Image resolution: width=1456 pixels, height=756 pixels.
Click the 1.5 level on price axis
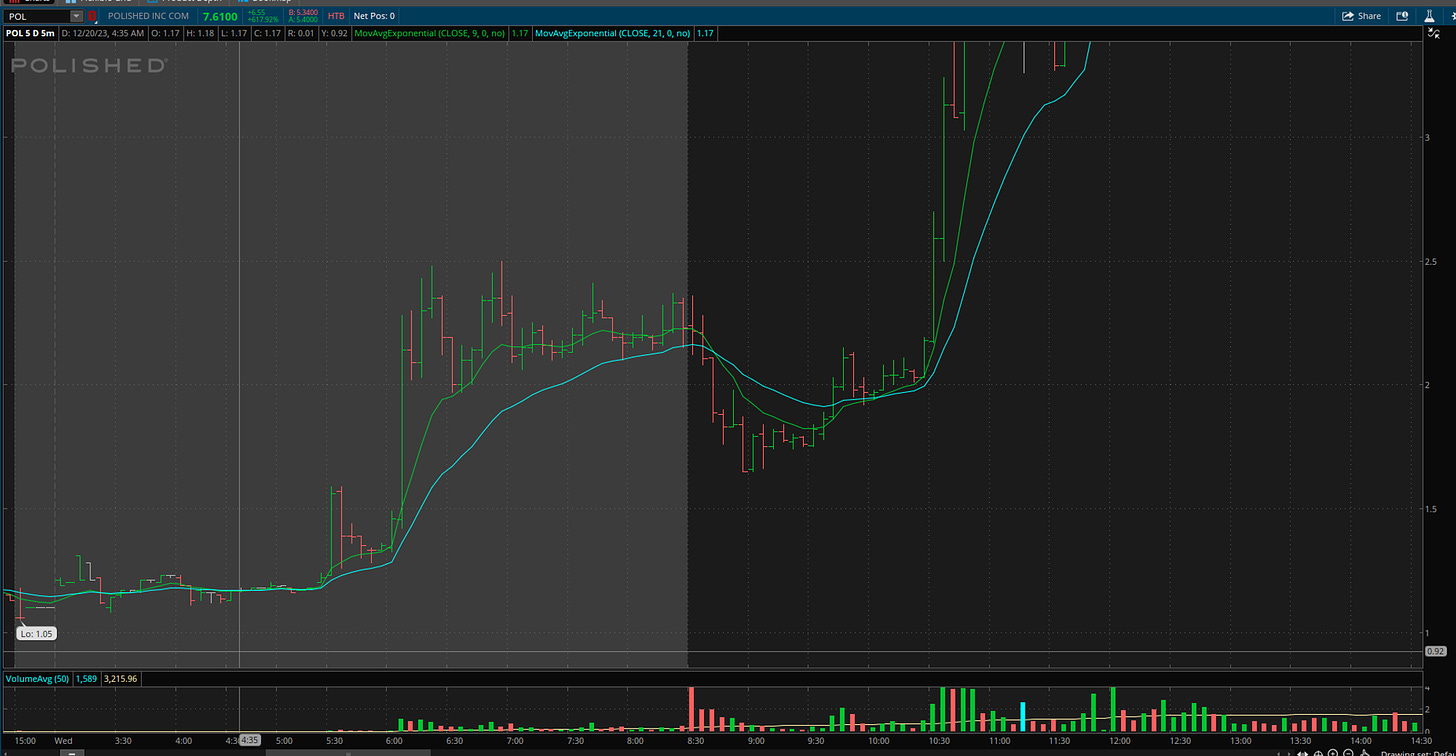pyautogui.click(x=1430, y=509)
